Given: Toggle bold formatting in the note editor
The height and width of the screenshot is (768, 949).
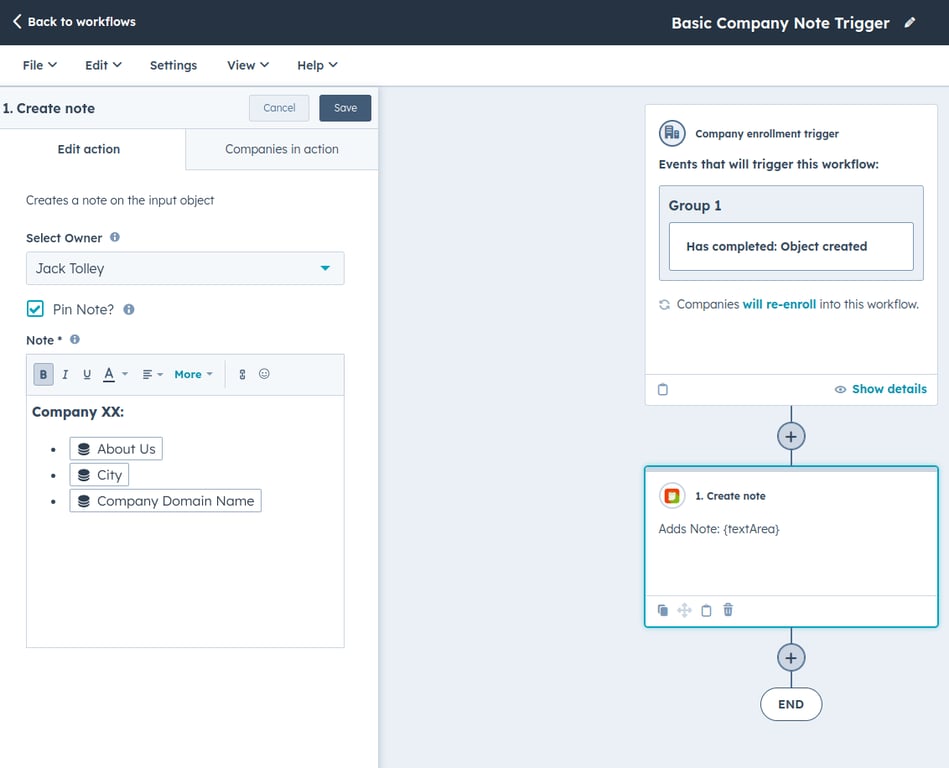Looking at the screenshot, I should click(41, 373).
